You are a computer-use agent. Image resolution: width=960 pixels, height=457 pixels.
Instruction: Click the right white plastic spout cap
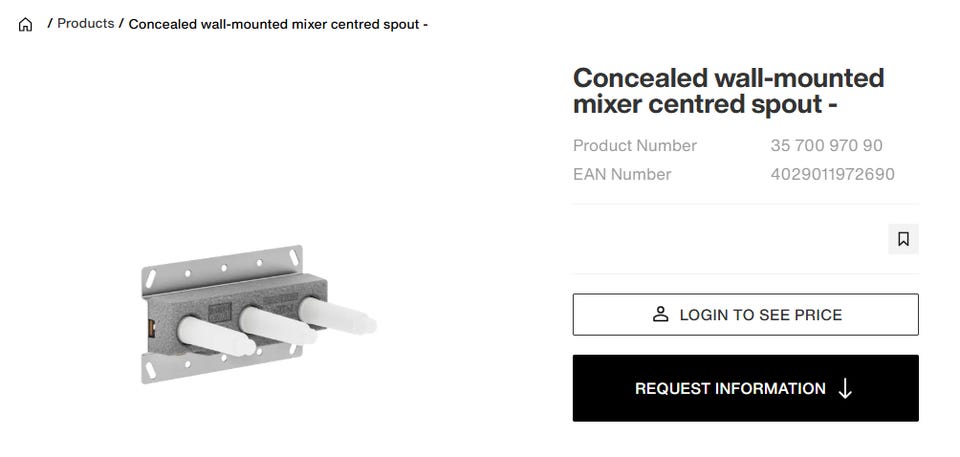[x=337, y=317]
